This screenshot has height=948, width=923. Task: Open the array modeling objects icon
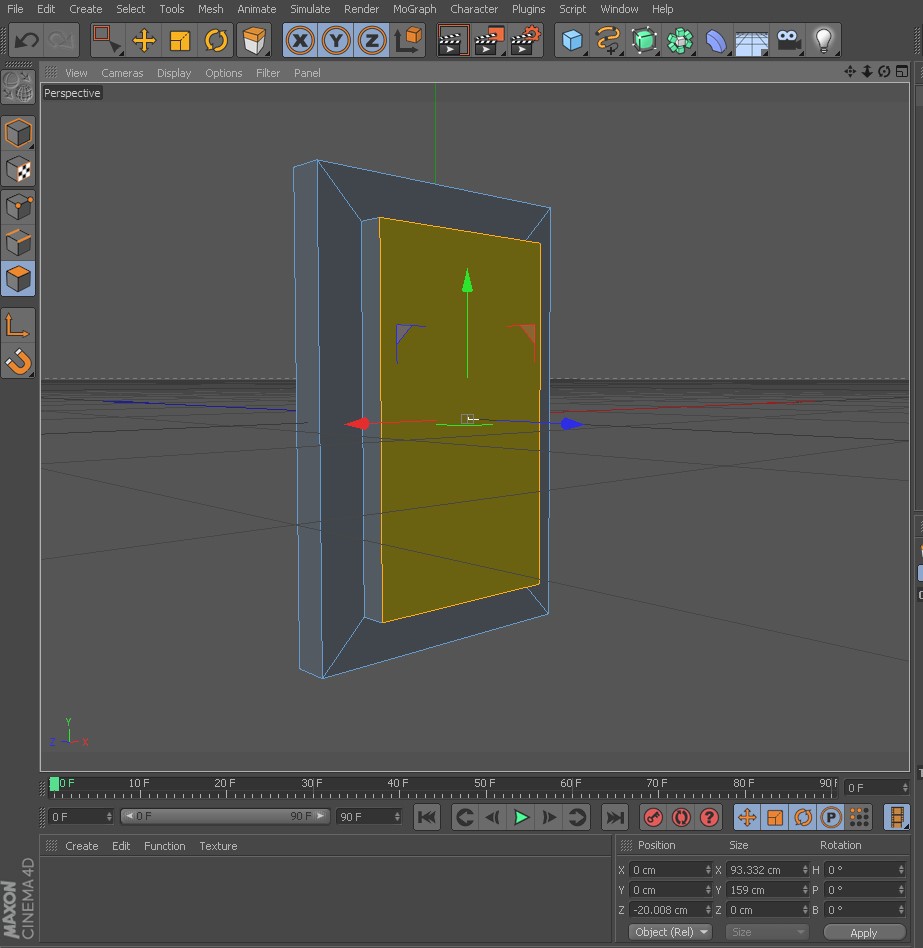point(679,41)
